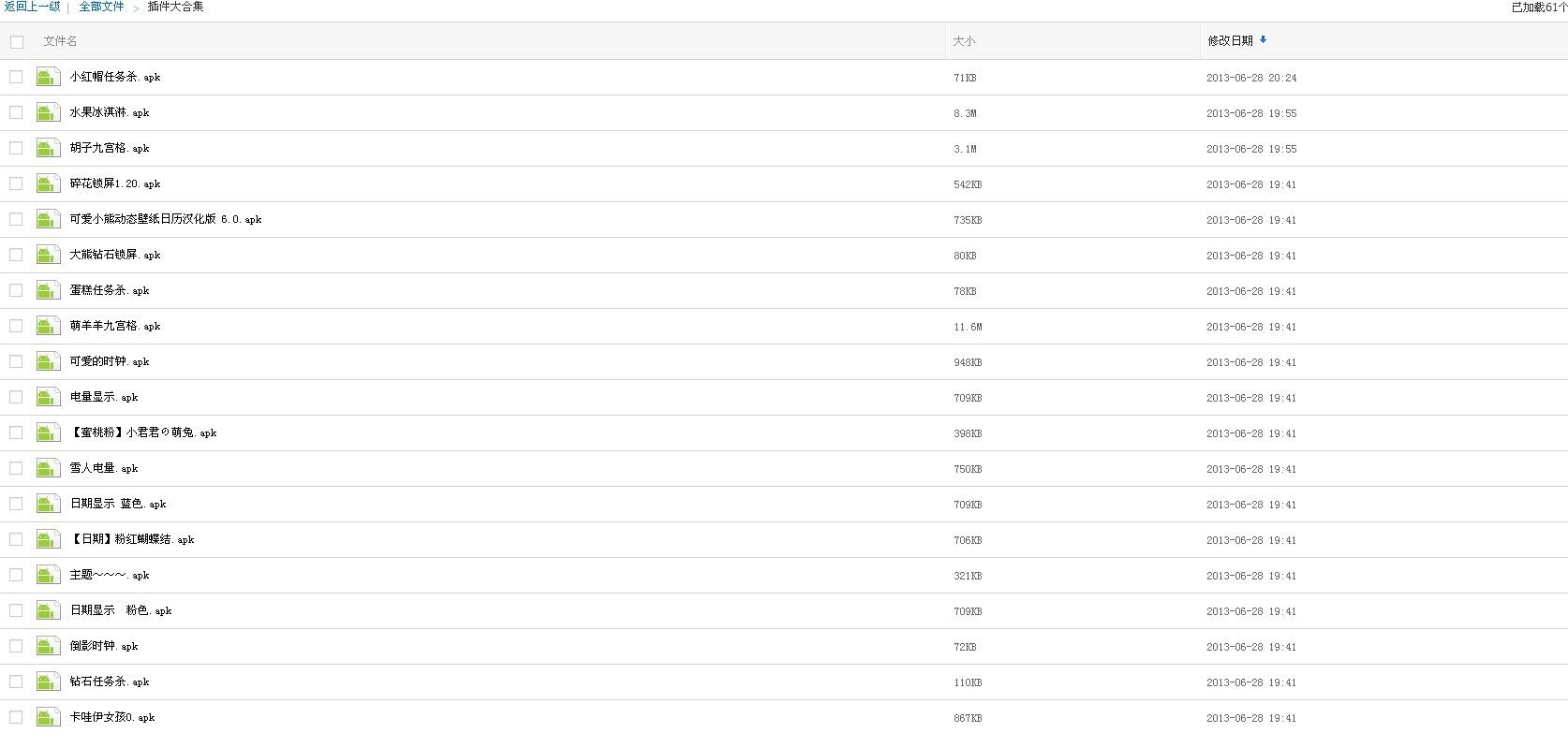The image size is (1568, 733).
Task: Check the box for 钻石任务杀.apk
Action: pos(16,682)
